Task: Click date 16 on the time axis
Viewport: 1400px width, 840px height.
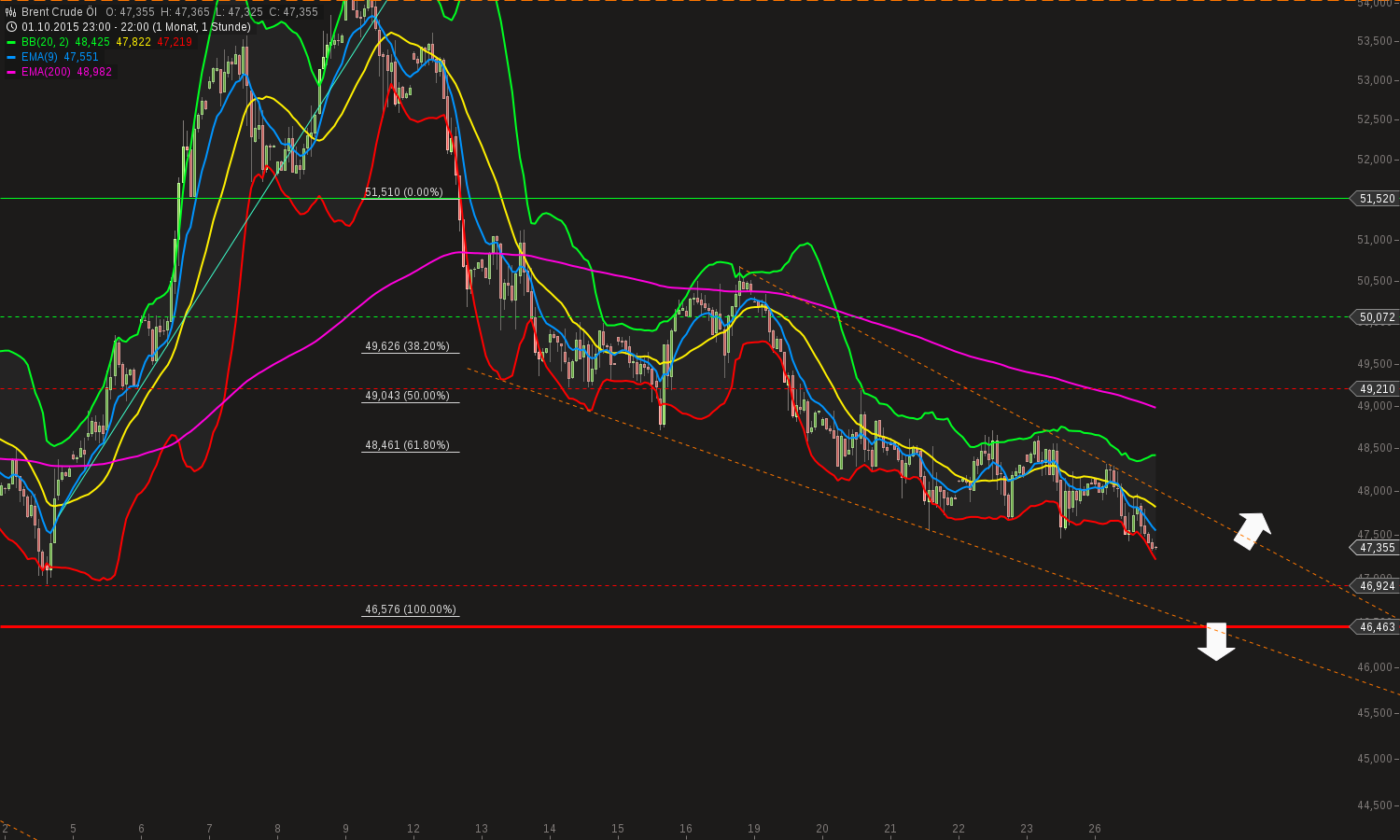Action: (x=686, y=829)
